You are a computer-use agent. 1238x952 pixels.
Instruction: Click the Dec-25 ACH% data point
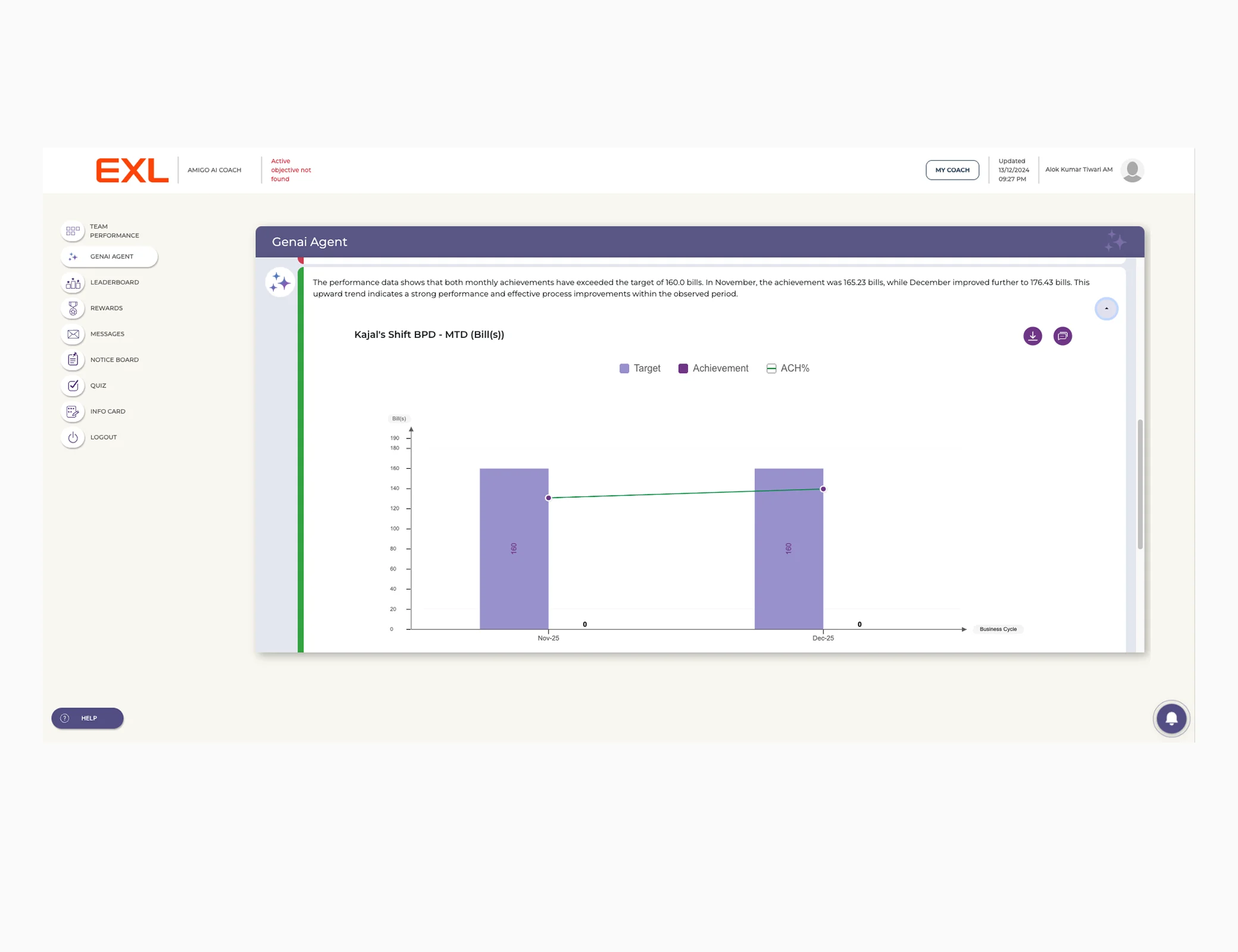[823, 489]
